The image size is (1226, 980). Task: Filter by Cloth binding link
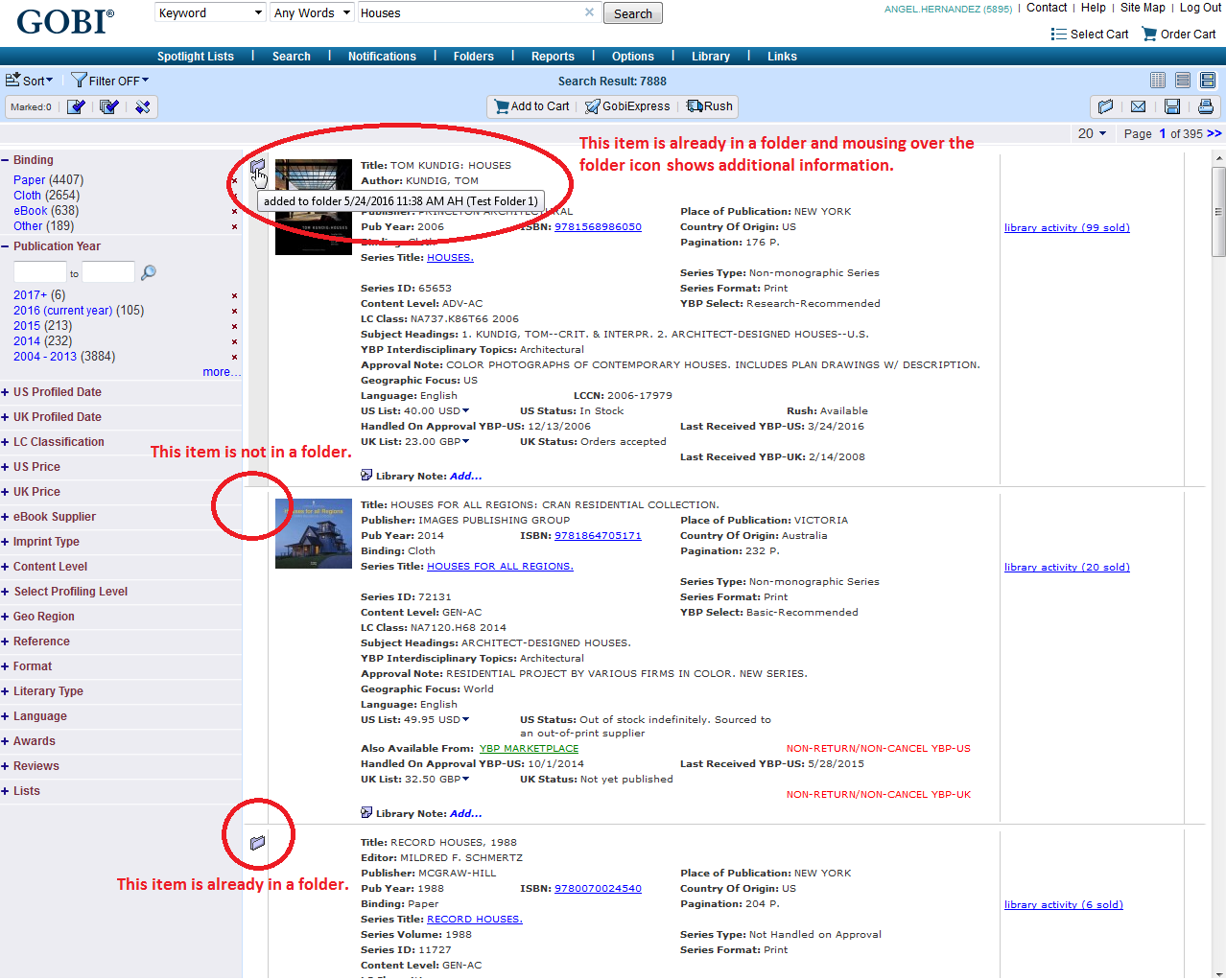(27, 196)
